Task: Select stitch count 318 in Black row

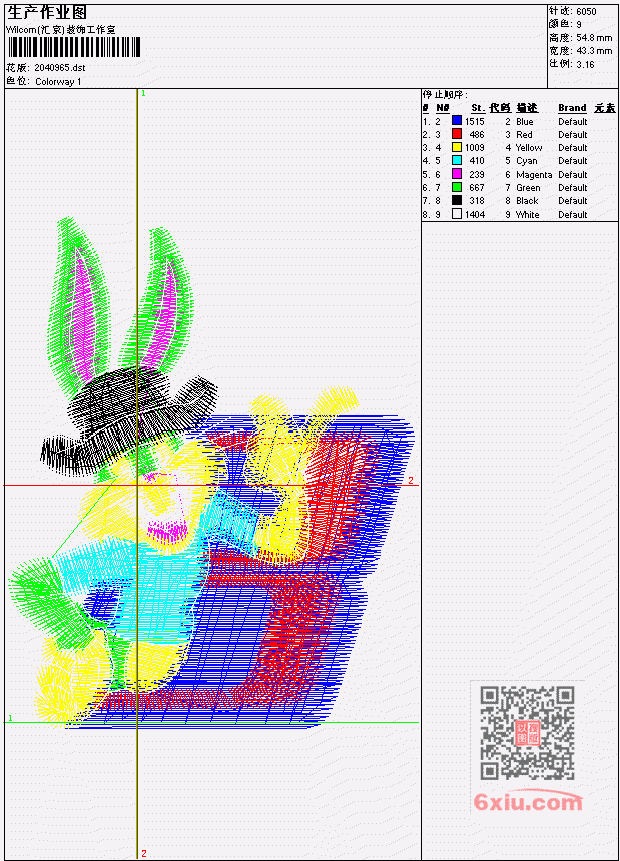Action: 477,201
